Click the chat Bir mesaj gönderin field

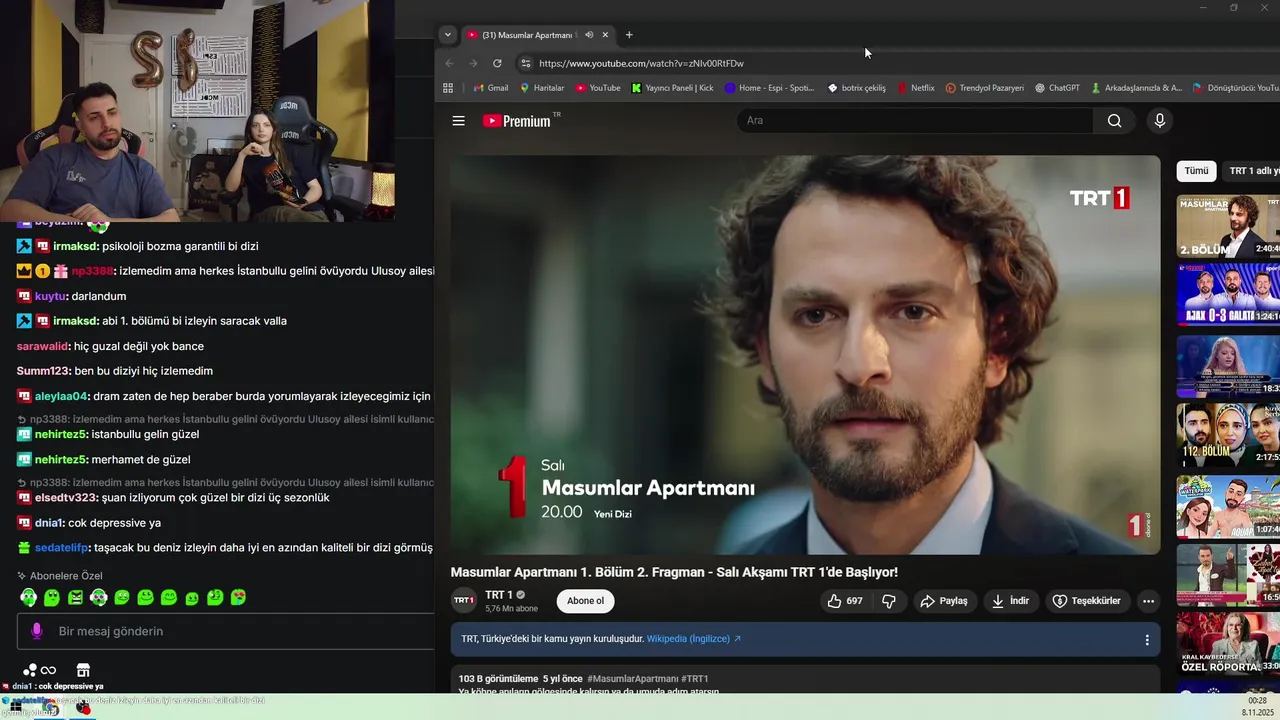(x=225, y=631)
